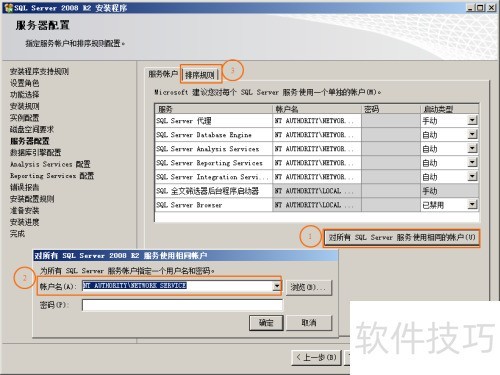Click 功能选择 step in sidebar
The image size is (500, 375).
24,95
